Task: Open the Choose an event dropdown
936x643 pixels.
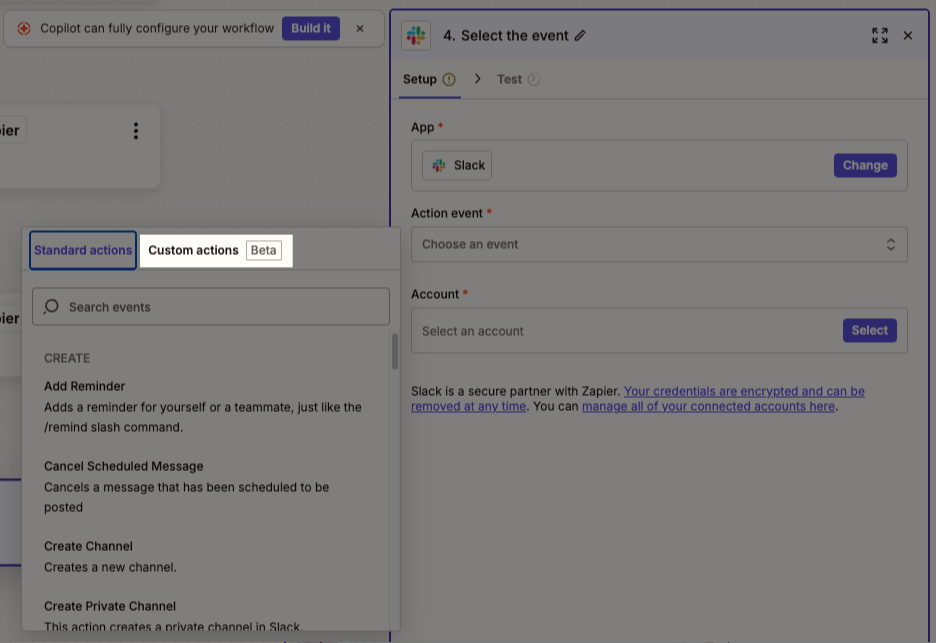Action: (x=659, y=245)
